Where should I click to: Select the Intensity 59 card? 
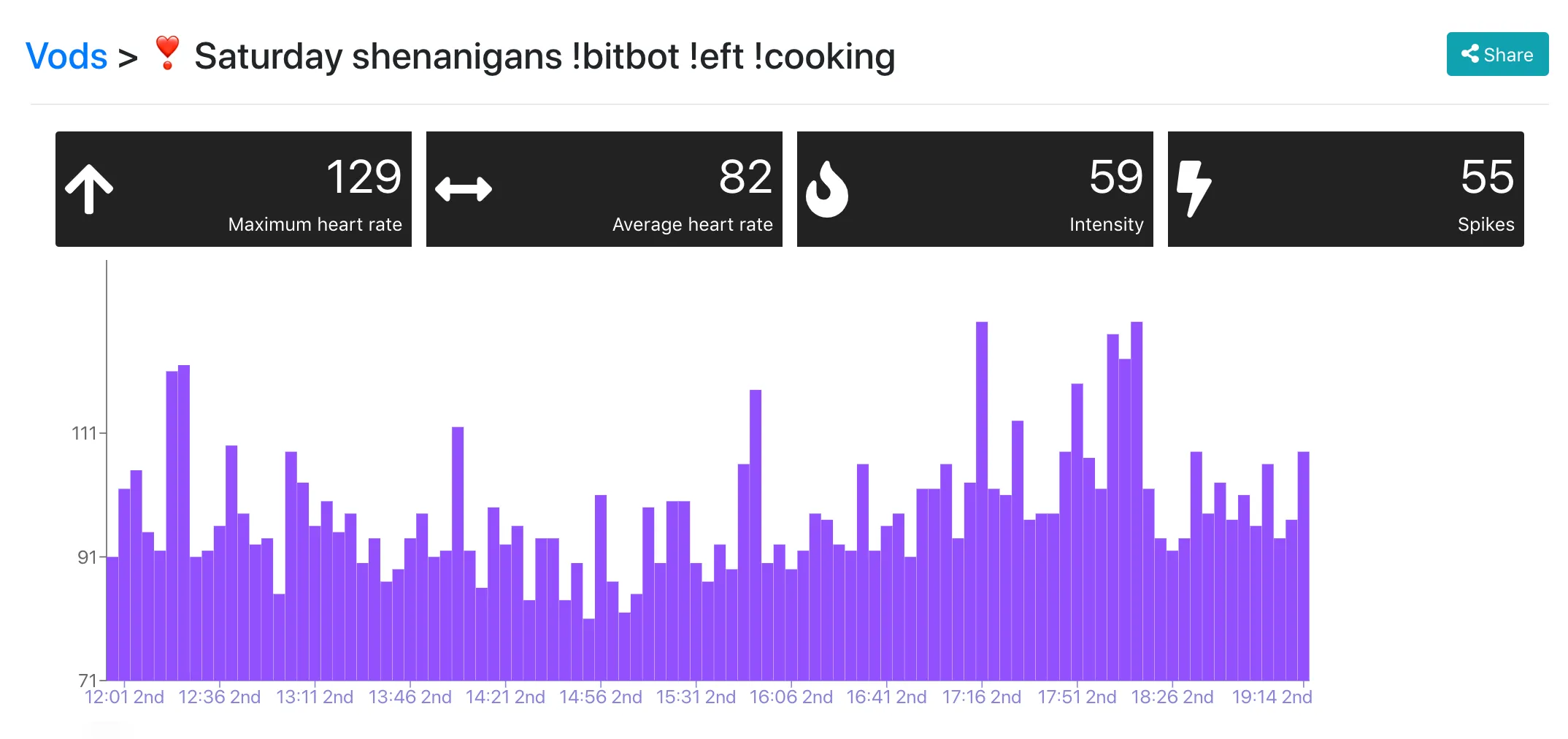[975, 189]
